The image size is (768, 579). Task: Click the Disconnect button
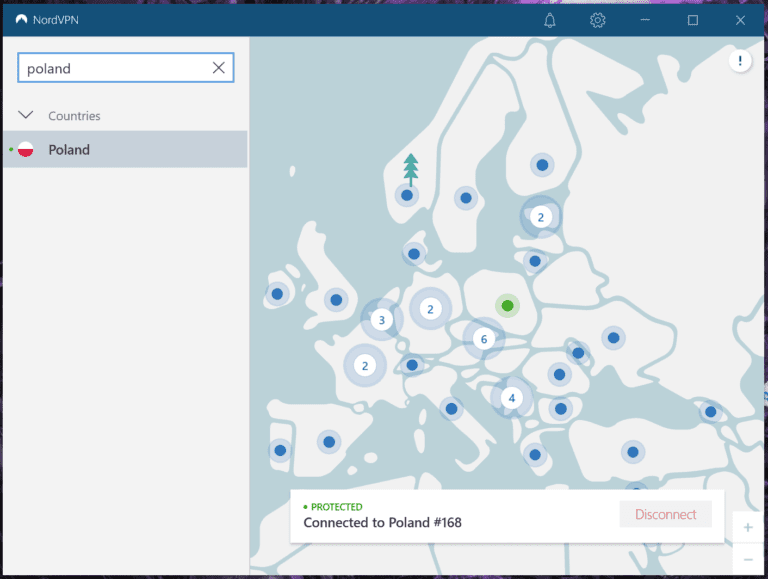(x=665, y=514)
